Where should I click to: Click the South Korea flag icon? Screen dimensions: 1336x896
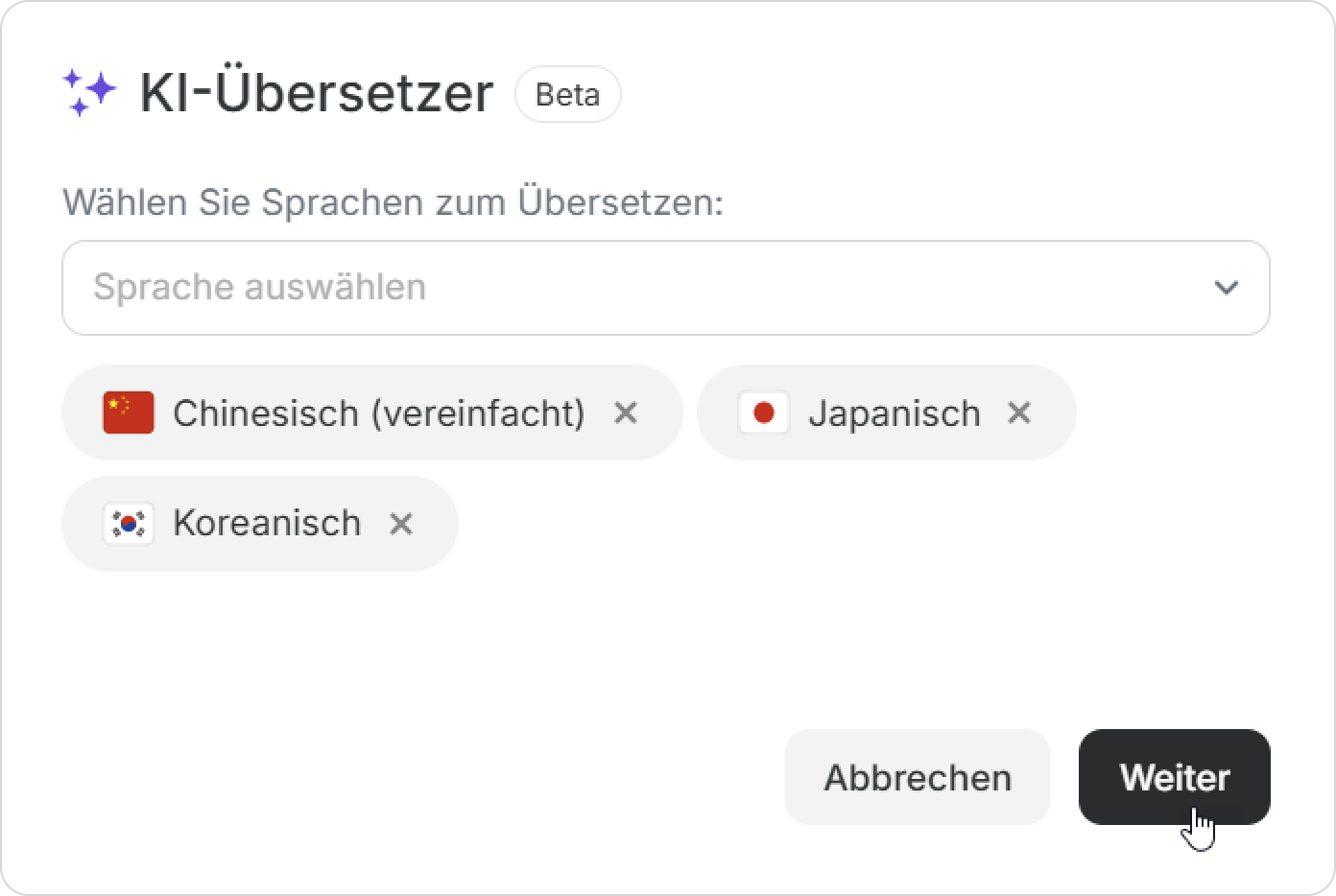(x=128, y=524)
